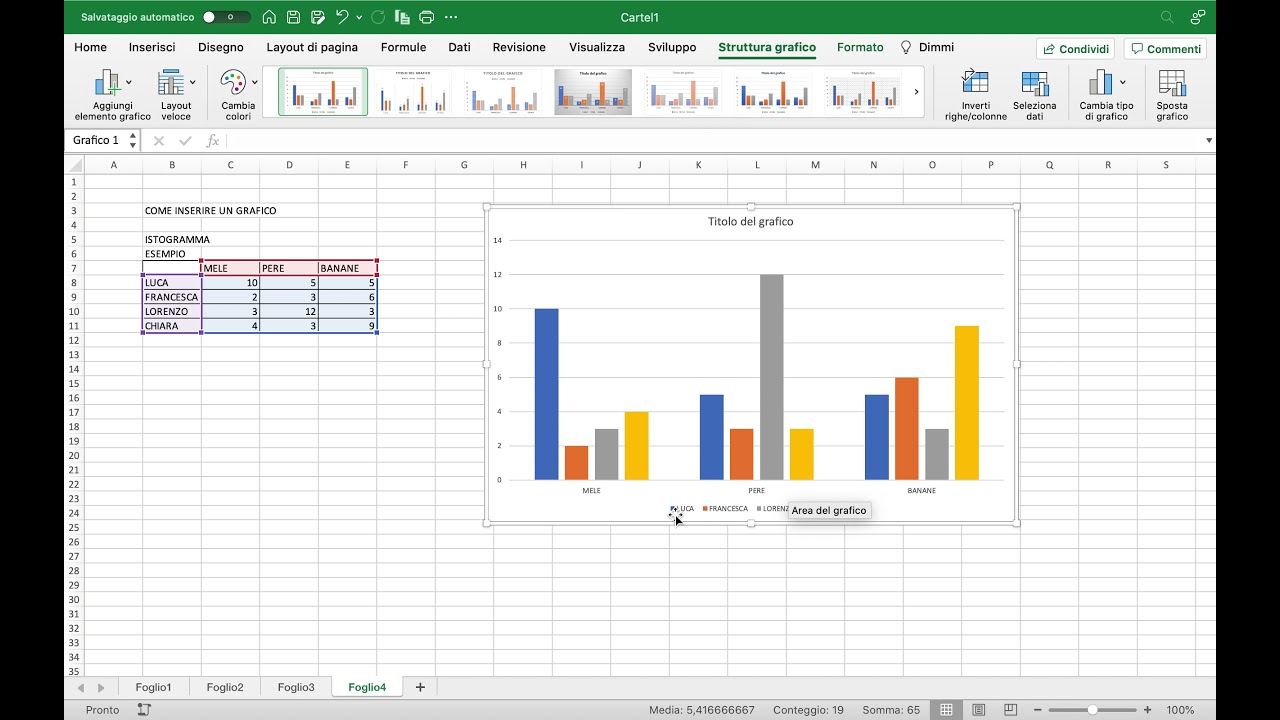Click the Save floppy disk icon
The width and height of the screenshot is (1280, 720).
294,17
